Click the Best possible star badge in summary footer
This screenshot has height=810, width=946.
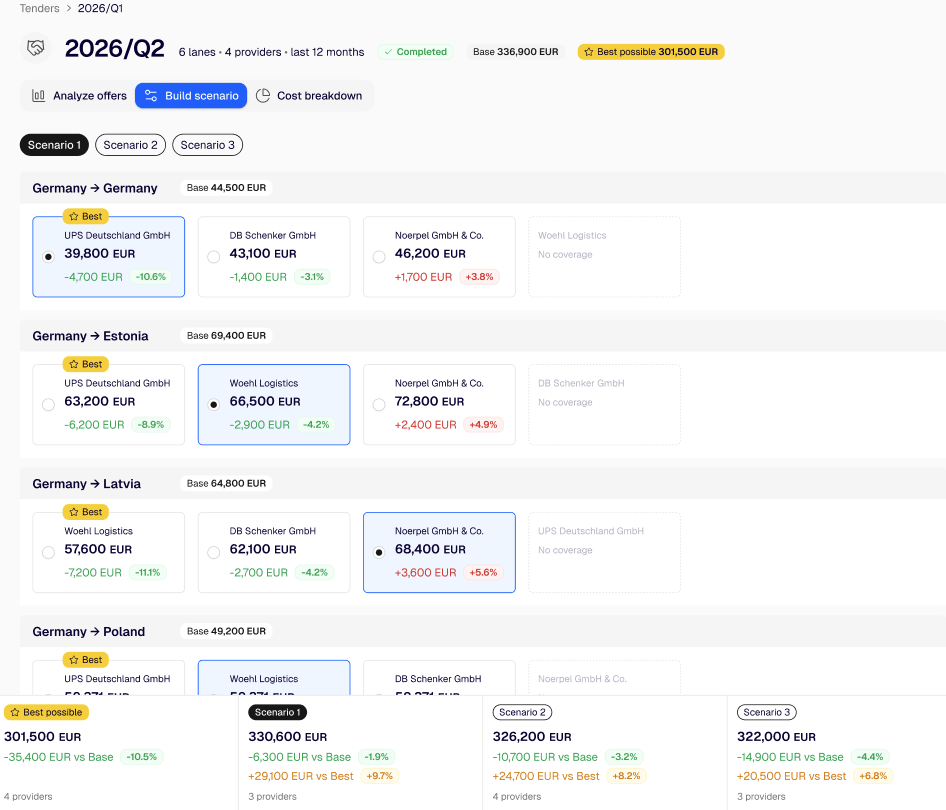coord(46,712)
